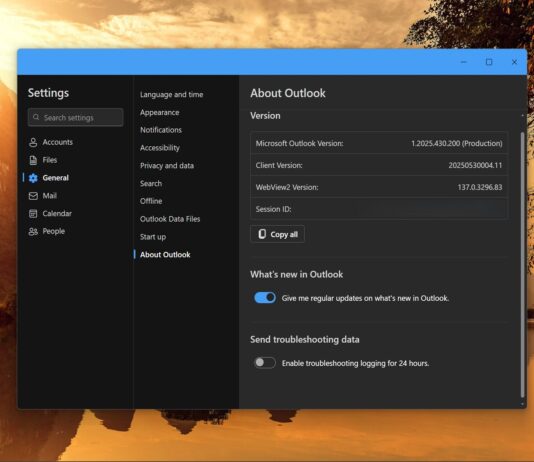Click the Version section heading
Image resolution: width=534 pixels, height=462 pixels.
[265, 116]
